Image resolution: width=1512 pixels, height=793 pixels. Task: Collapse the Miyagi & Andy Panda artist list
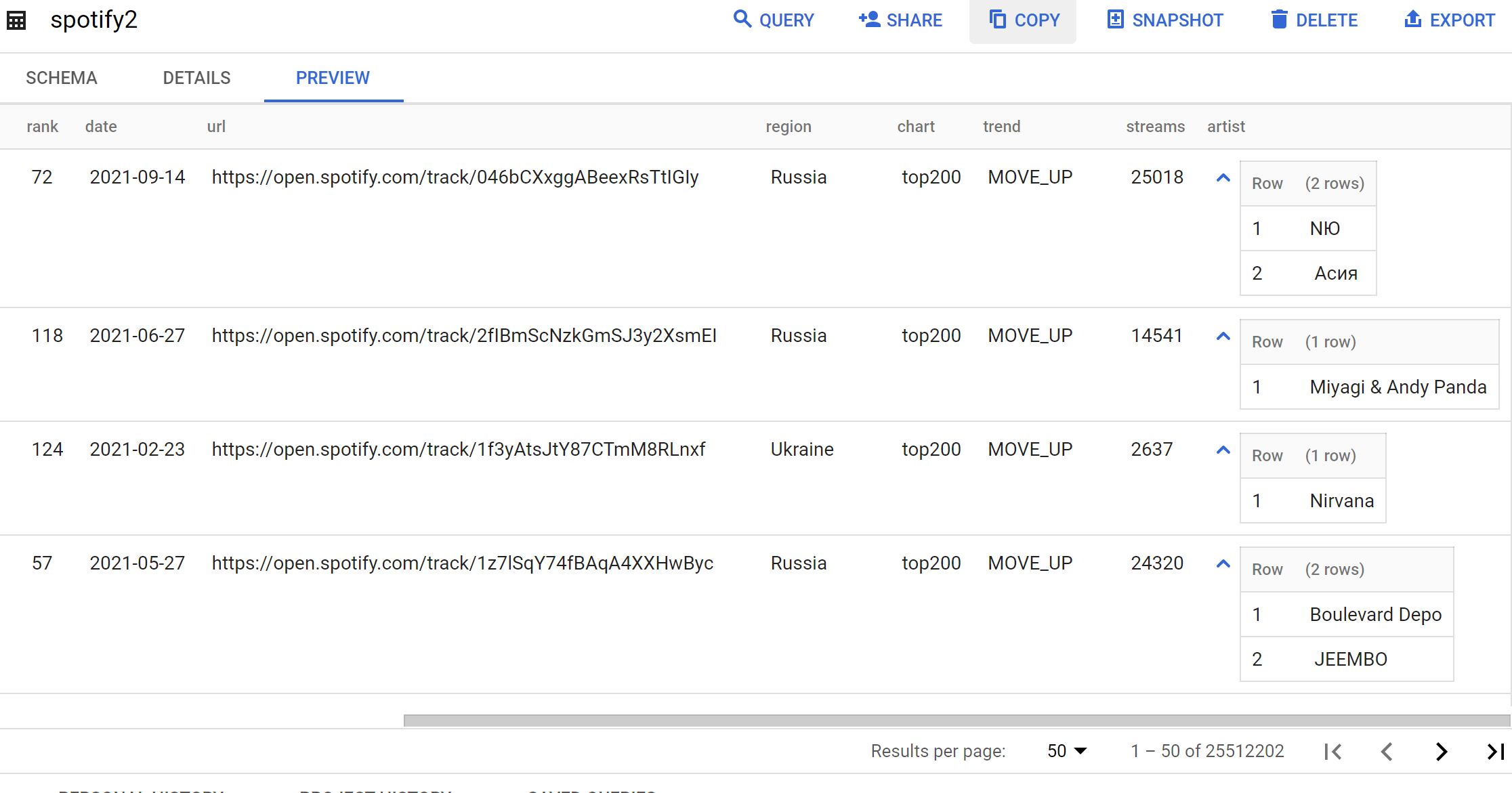(x=1223, y=337)
